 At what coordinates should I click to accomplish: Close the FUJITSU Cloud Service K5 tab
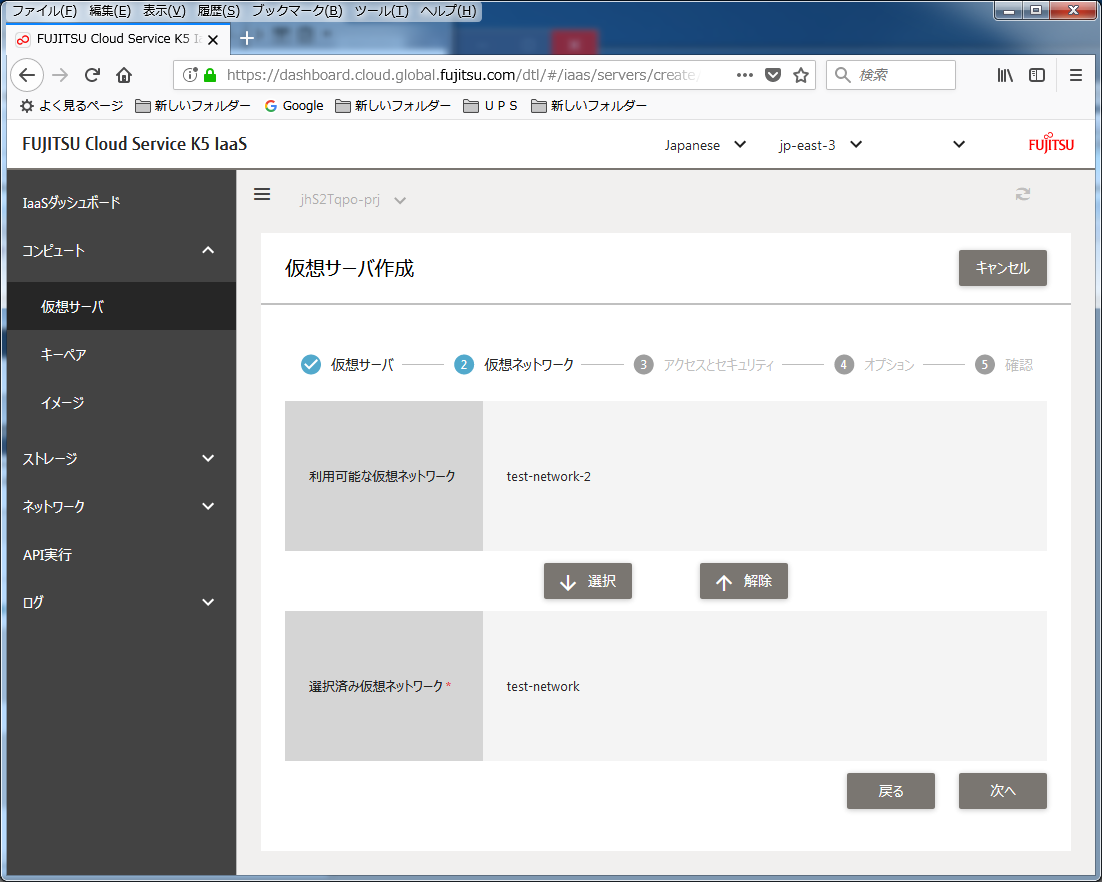[213, 39]
